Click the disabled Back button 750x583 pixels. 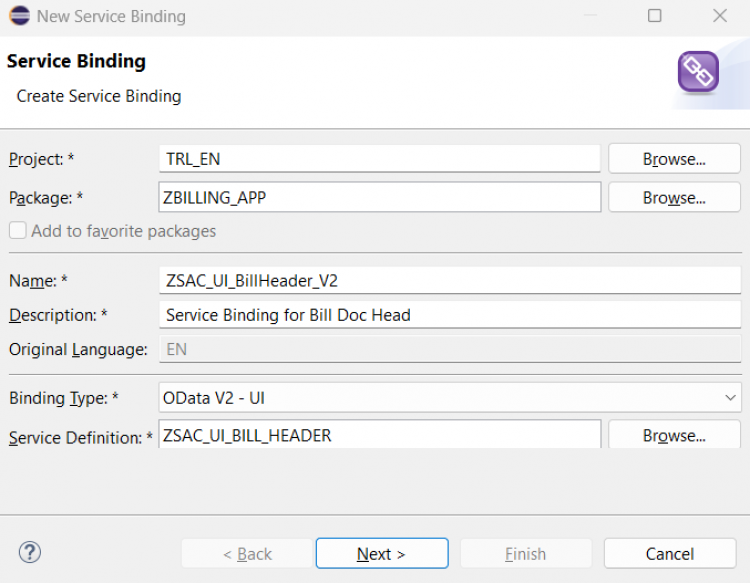[247, 554]
